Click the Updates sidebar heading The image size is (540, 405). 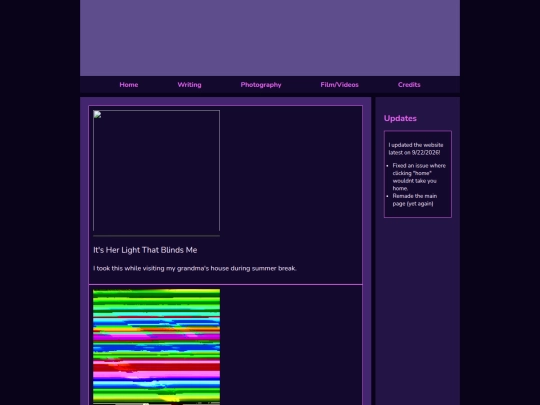pos(400,118)
